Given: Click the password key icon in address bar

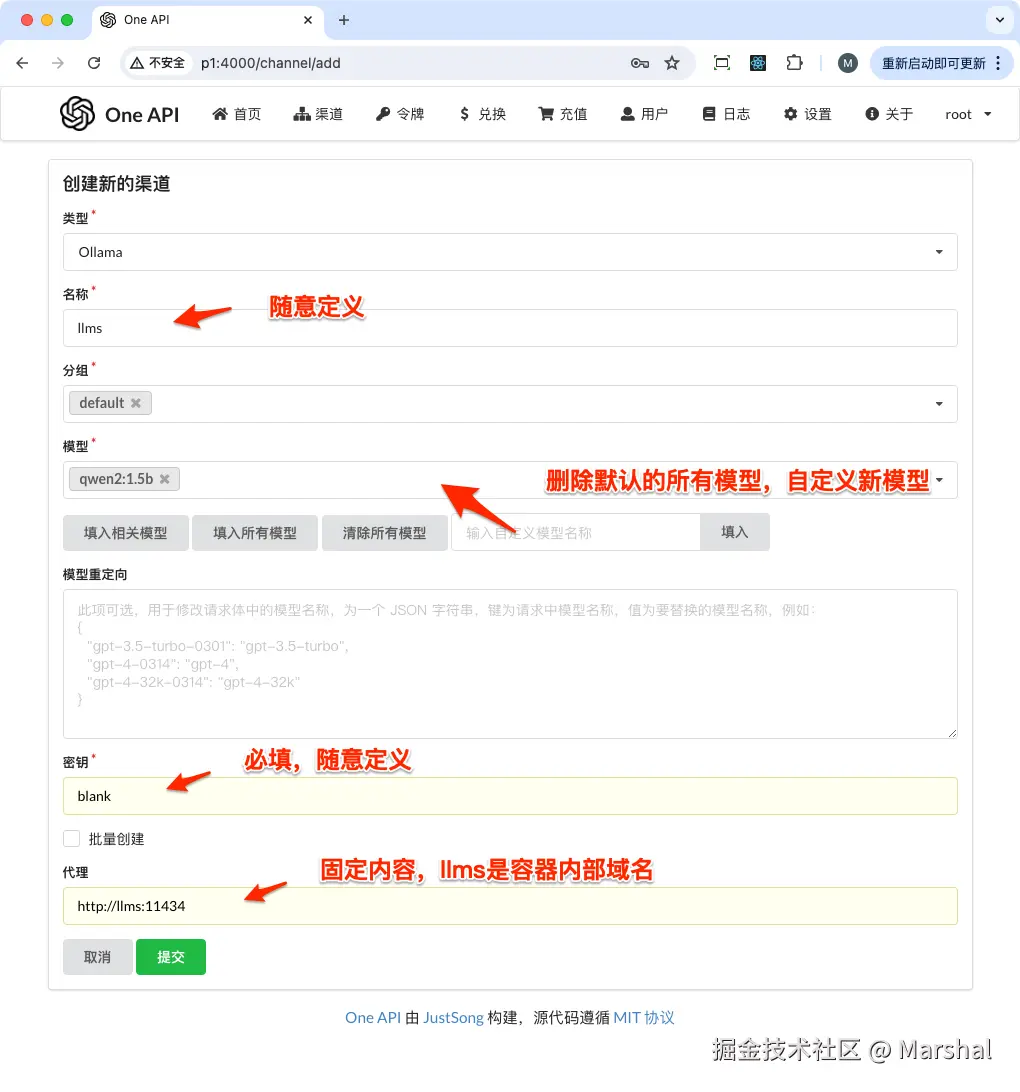Looking at the screenshot, I should (639, 63).
